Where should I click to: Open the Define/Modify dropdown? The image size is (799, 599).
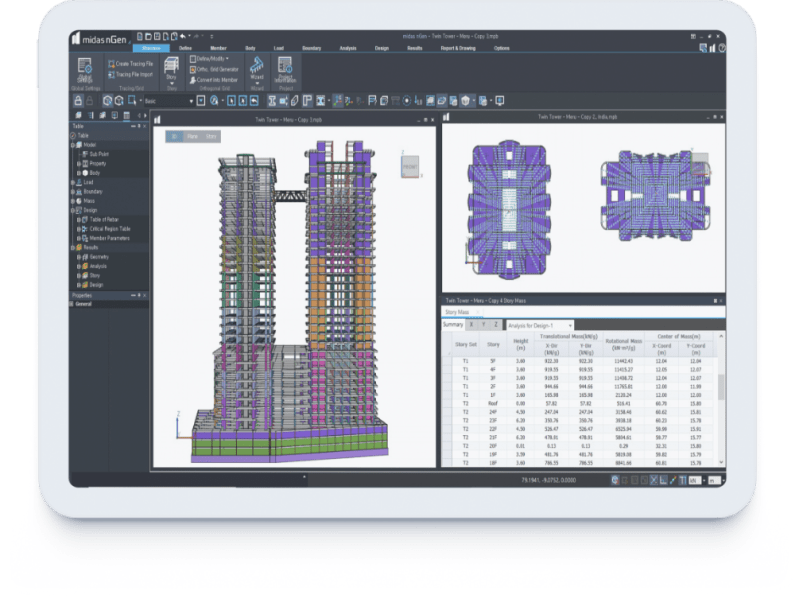[209, 59]
